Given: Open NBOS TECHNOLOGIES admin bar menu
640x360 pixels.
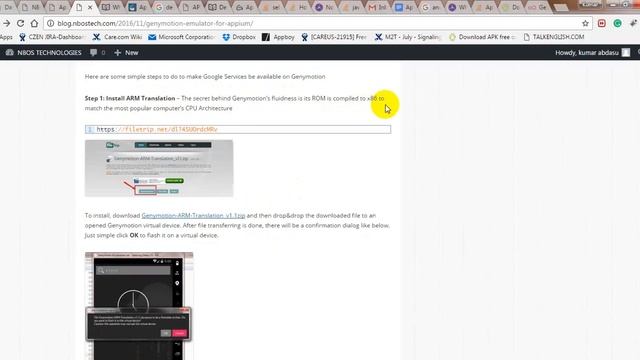Looking at the screenshot, I should click(44, 53).
